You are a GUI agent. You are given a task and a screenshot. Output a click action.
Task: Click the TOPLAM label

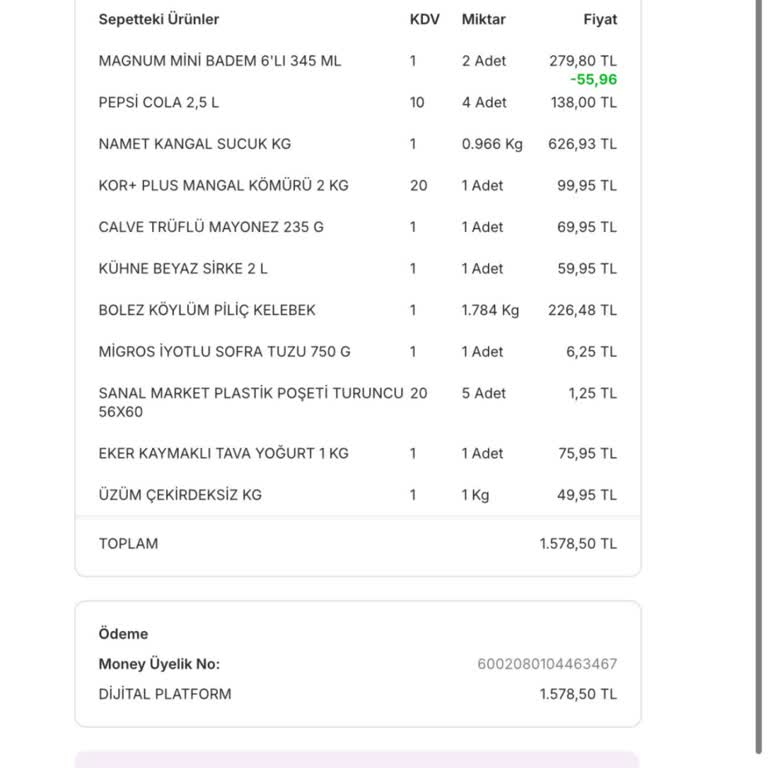coord(128,544)
